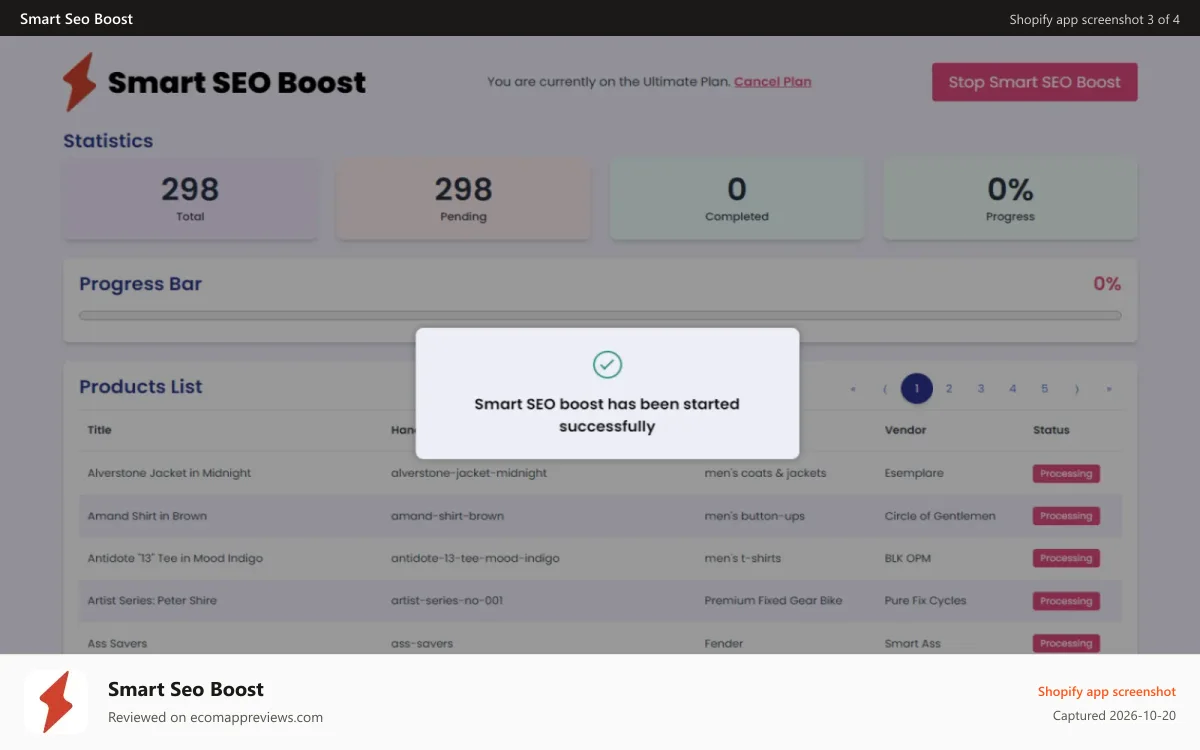
Task: Click handle 'antidote-13-tee-mood-indigo'
Action: tap(475, 558)
